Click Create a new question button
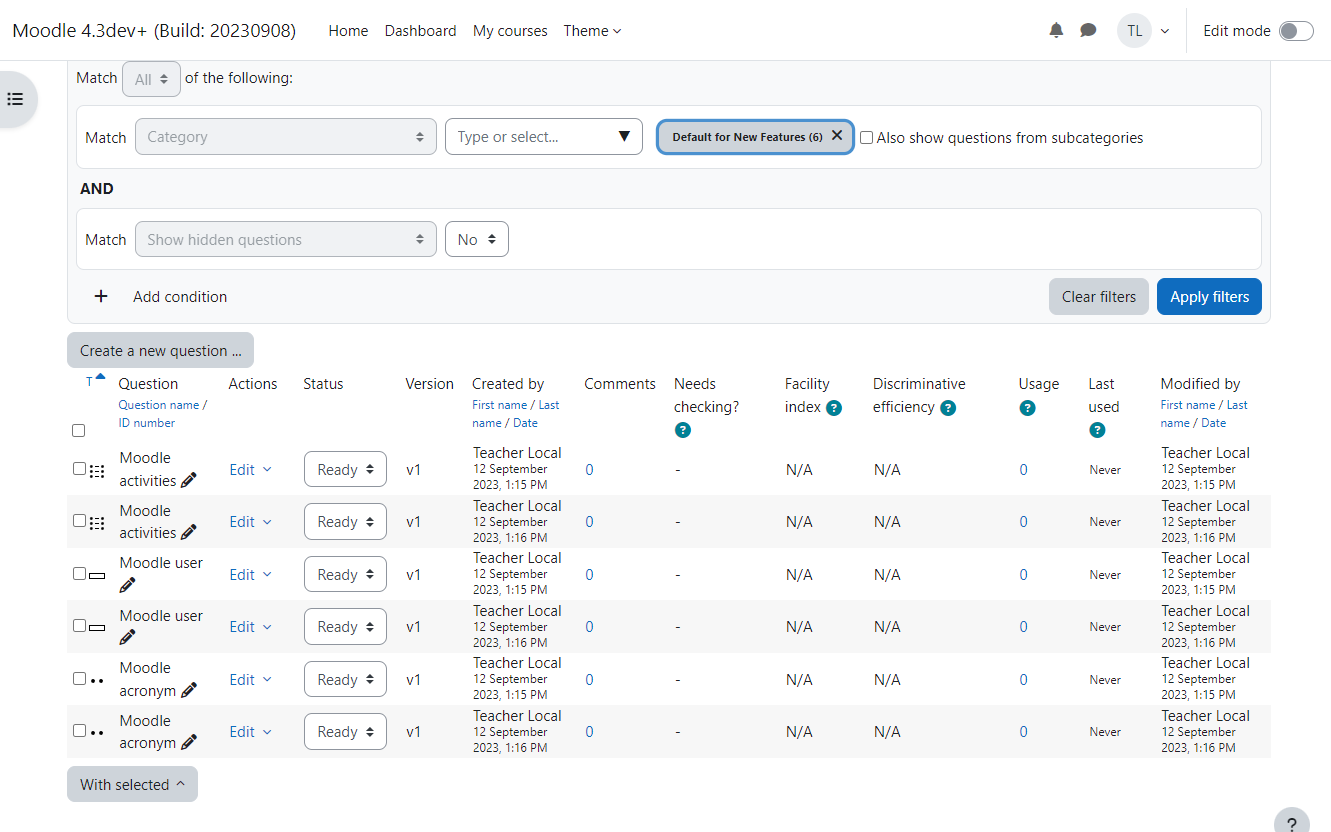Image resolution: width=1331 pixels, height=832 pixels. point(160,351)
